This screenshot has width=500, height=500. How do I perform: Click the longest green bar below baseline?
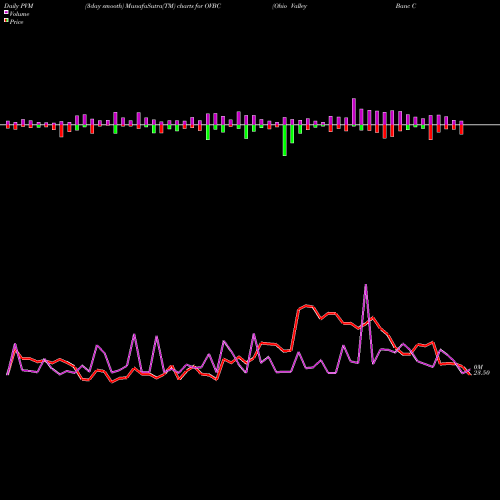click(284, 140)
